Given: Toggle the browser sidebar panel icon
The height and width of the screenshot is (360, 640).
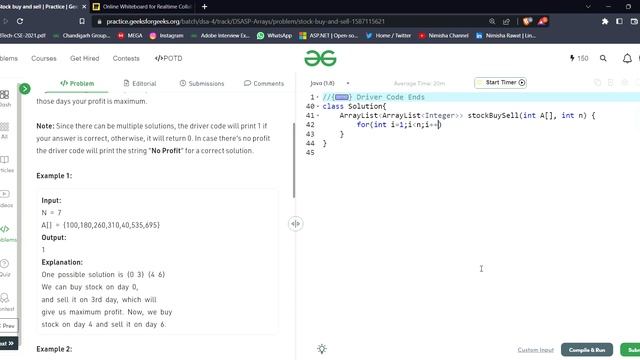Looking at the screenshot, I should coord(619,21).
